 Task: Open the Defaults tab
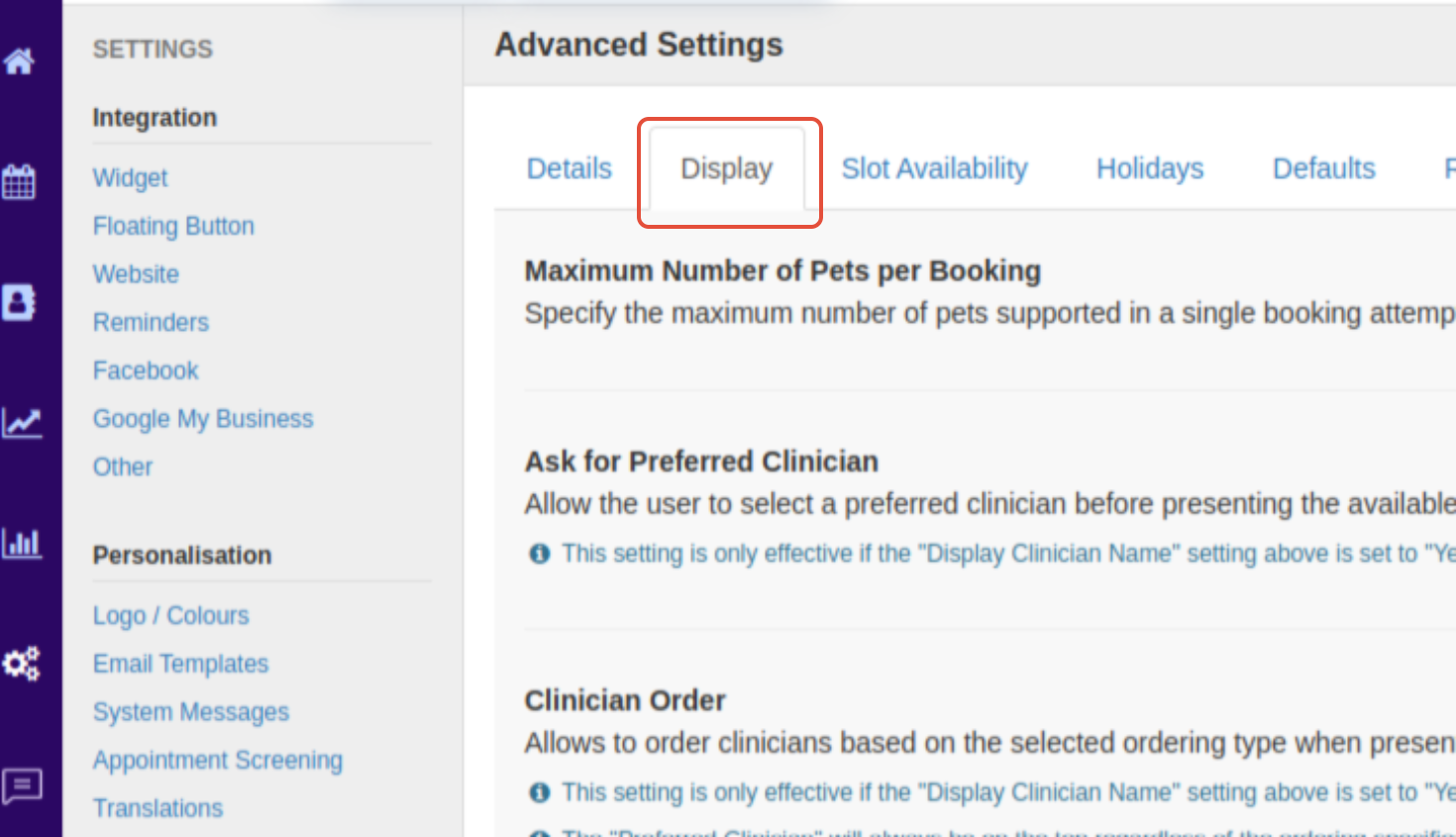1323,168
